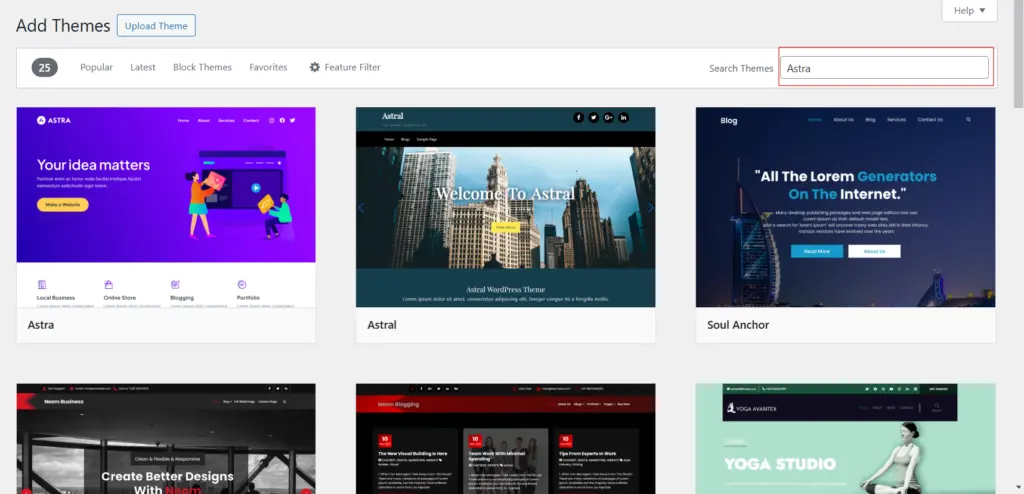1024x494 pixels.
Task: Select the Astra theme thumbnail
Action: (x=166, y=207)
